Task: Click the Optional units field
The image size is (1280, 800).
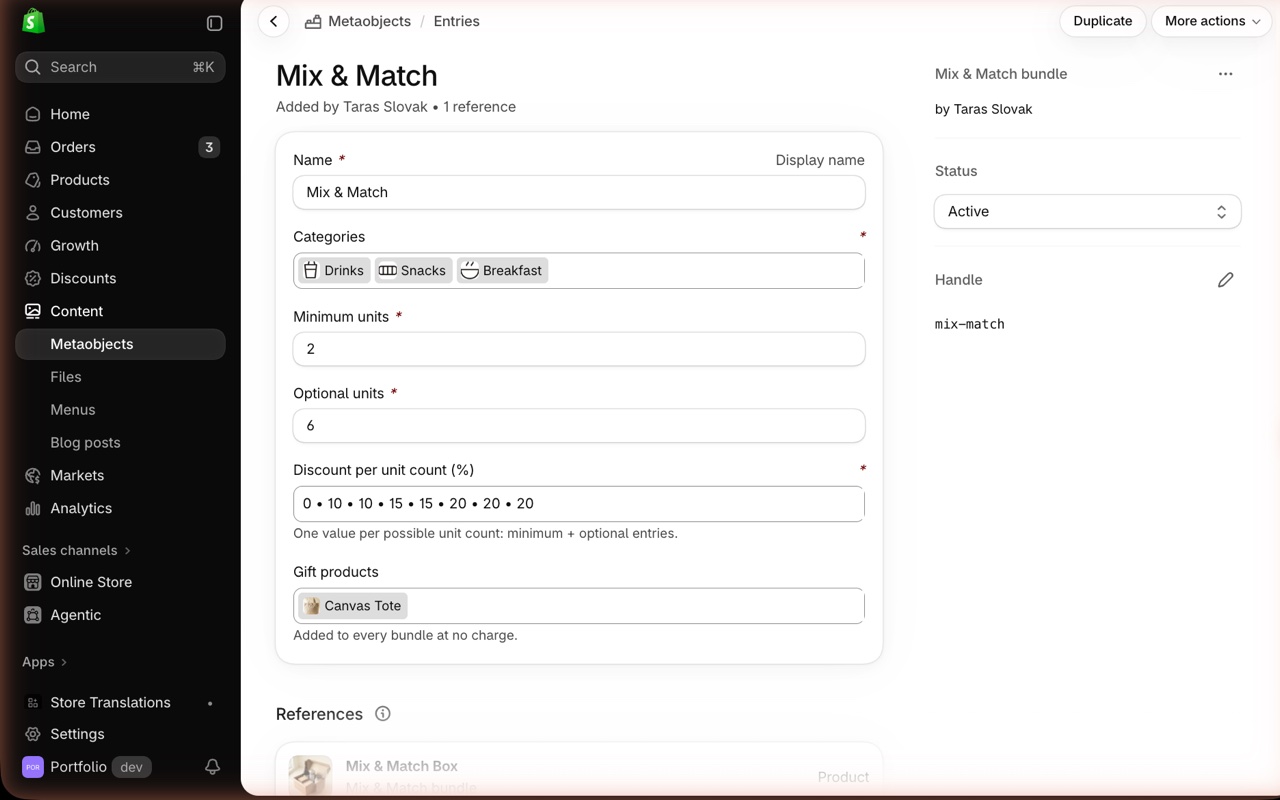Action: click(579, 426)
